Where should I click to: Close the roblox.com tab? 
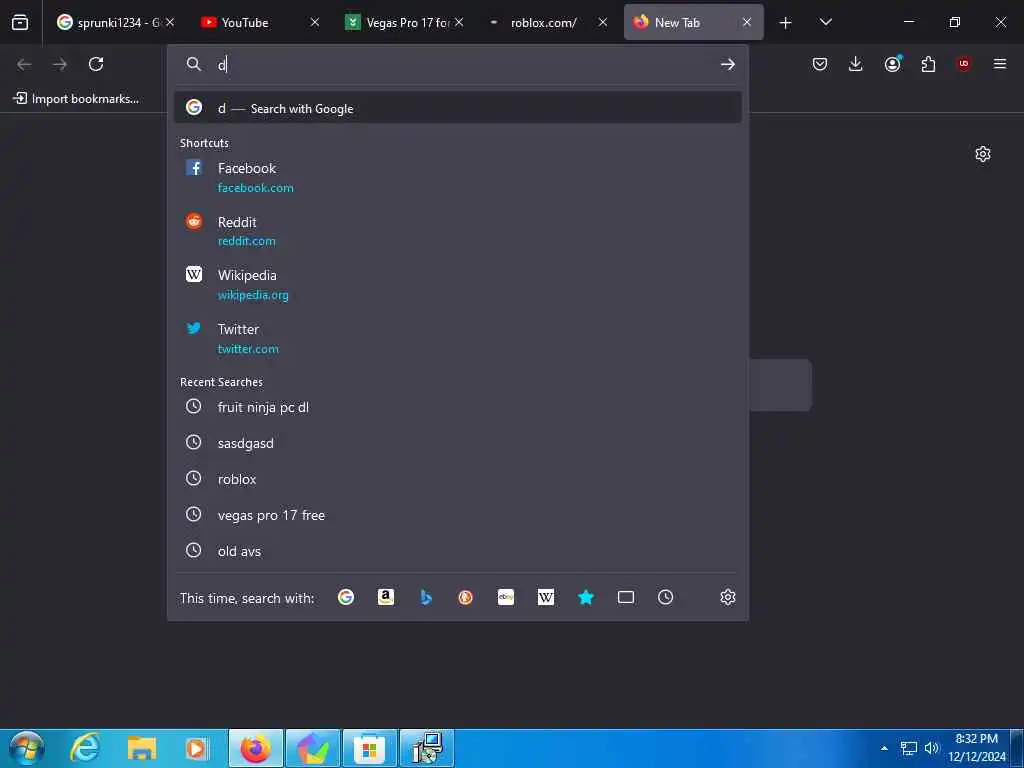click(x=603, y=22)
